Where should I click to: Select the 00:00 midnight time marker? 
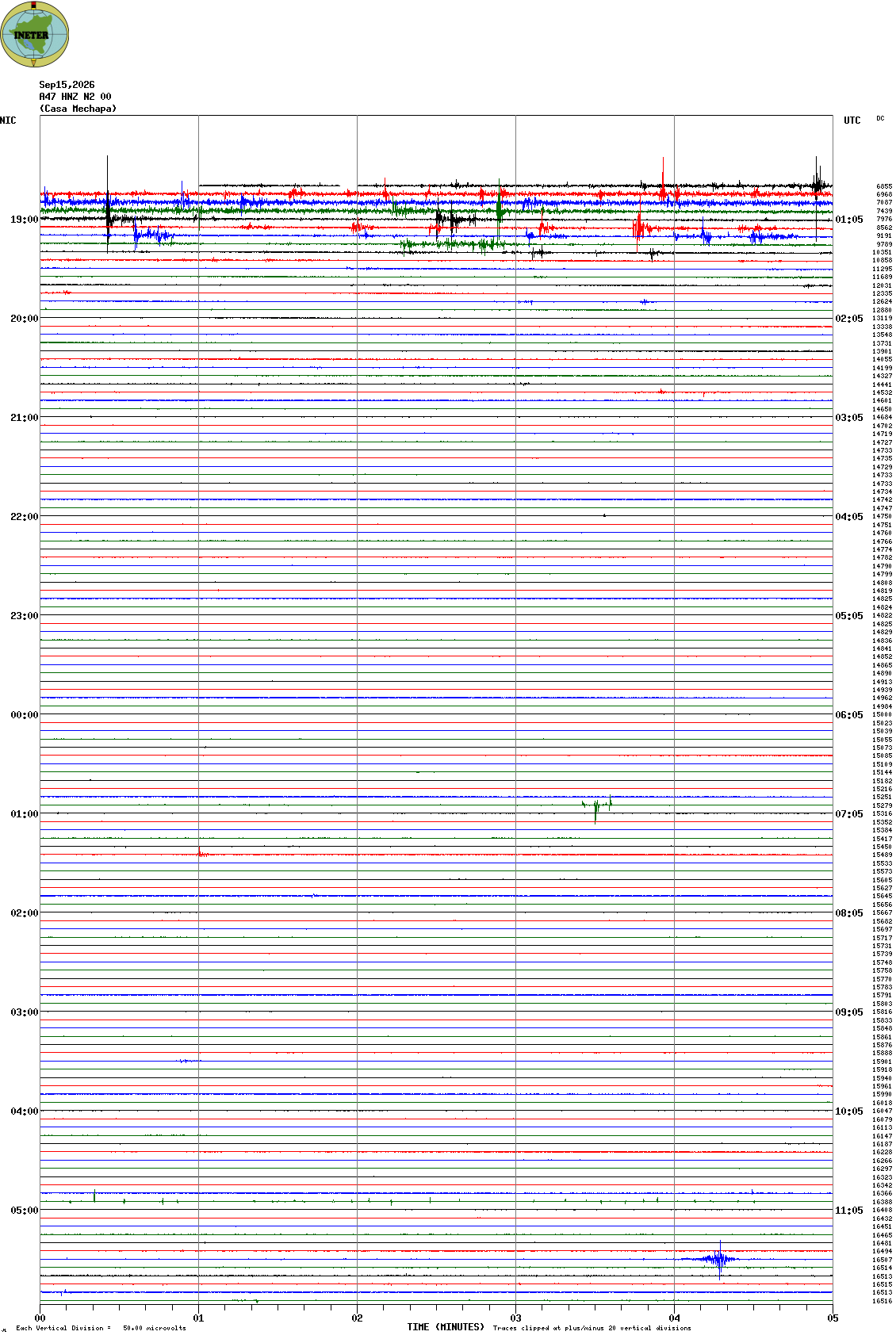(24, 715)
